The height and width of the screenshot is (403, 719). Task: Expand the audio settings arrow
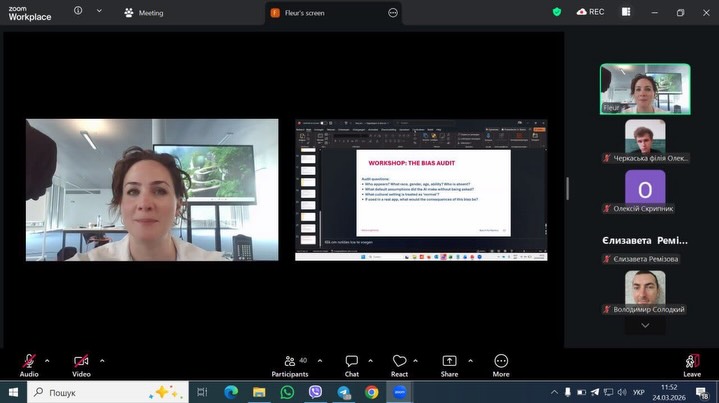point(49,360)
